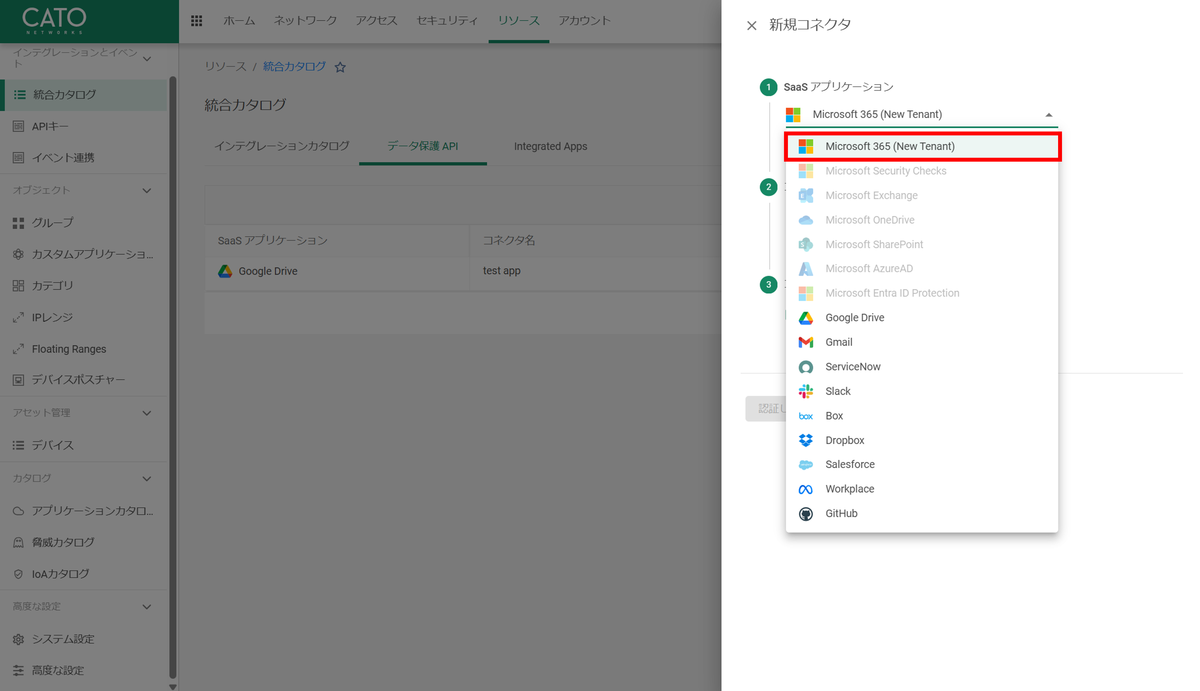Open the ネットワーク top menu
1200x691 pixels.
click(x=306, y=21)
